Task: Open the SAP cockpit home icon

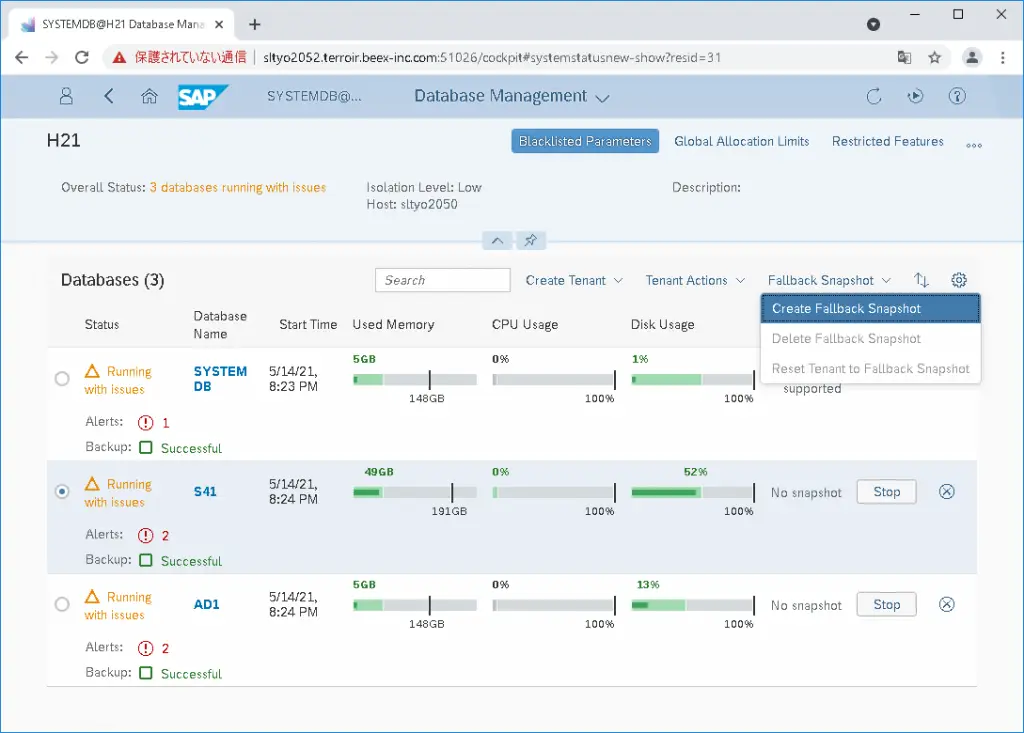Action: [150, 97]
